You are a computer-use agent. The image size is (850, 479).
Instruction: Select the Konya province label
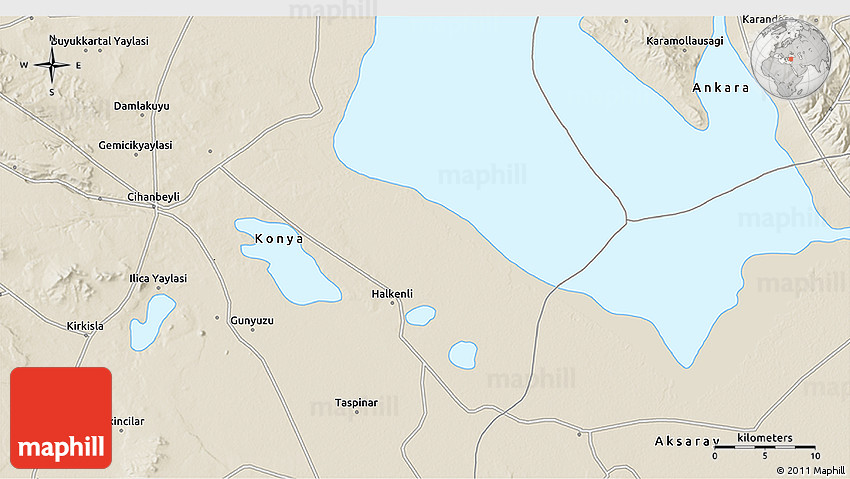[x=279, y=239]
